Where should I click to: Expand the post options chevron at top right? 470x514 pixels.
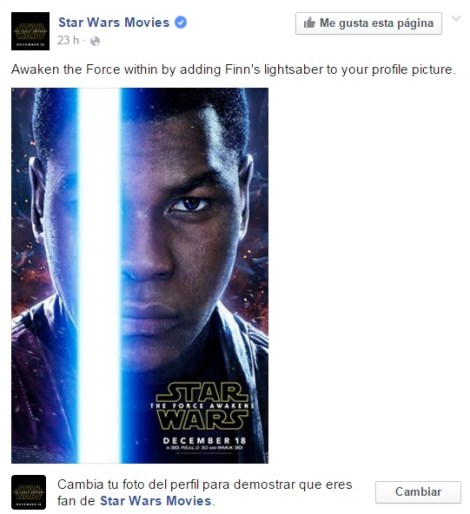tap(456, 18)
